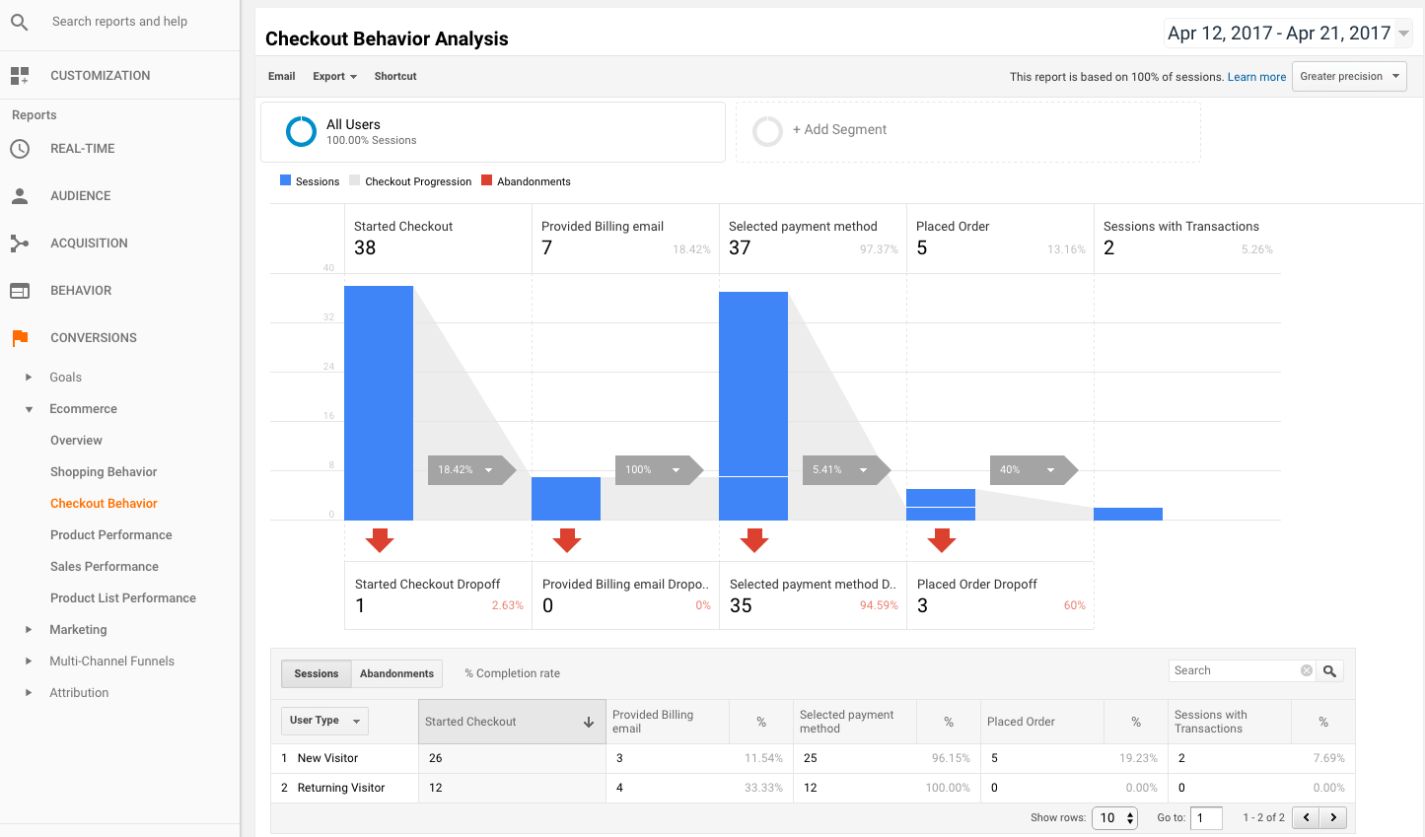Screen dimensions: 1425x837
Task: Open the Real-Time reports section
Action: click(x=21, y=148)
